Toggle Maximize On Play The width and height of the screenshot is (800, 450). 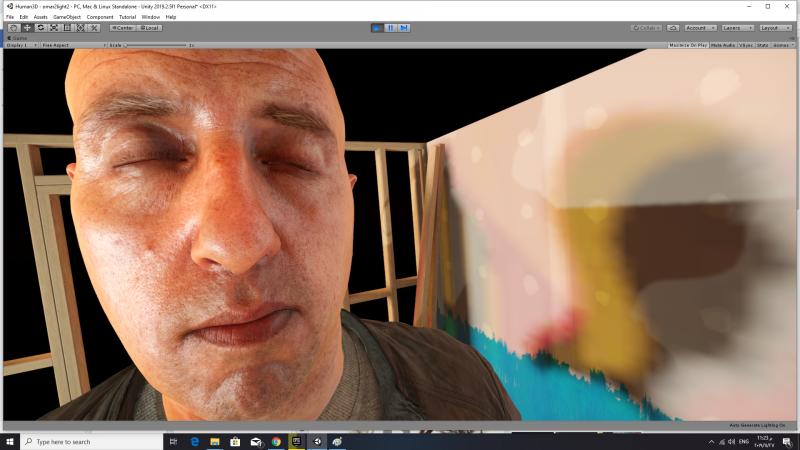click(x=688, y=45)
